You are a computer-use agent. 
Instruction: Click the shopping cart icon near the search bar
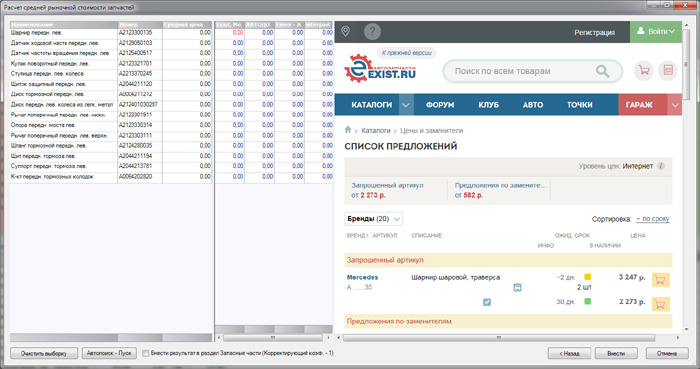[644, 70]
